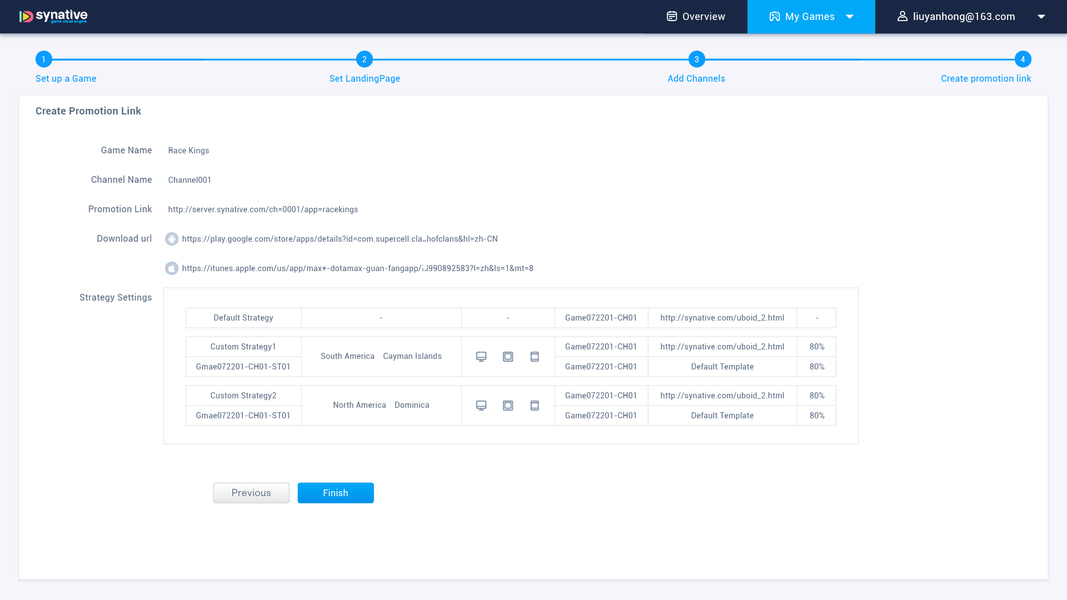This screenshot has width=1067, height=600.
Task: Open the Overview tab
Action: pos(695,16)
